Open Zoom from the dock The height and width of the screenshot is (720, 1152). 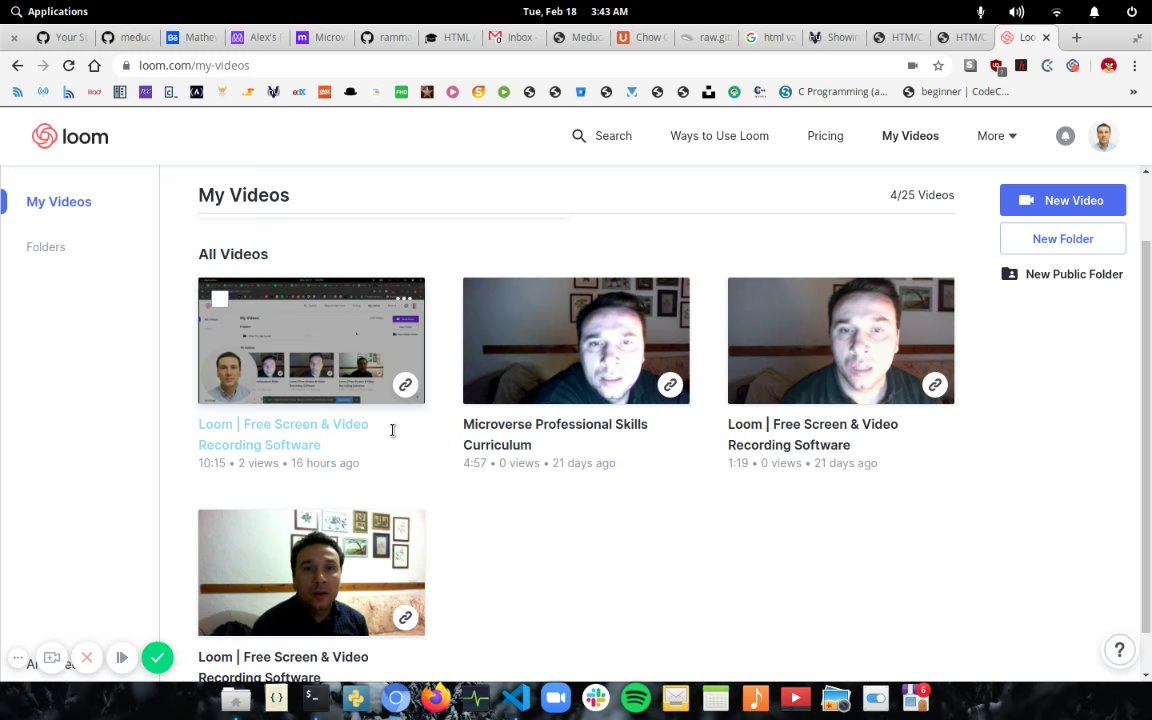[556, 697]
